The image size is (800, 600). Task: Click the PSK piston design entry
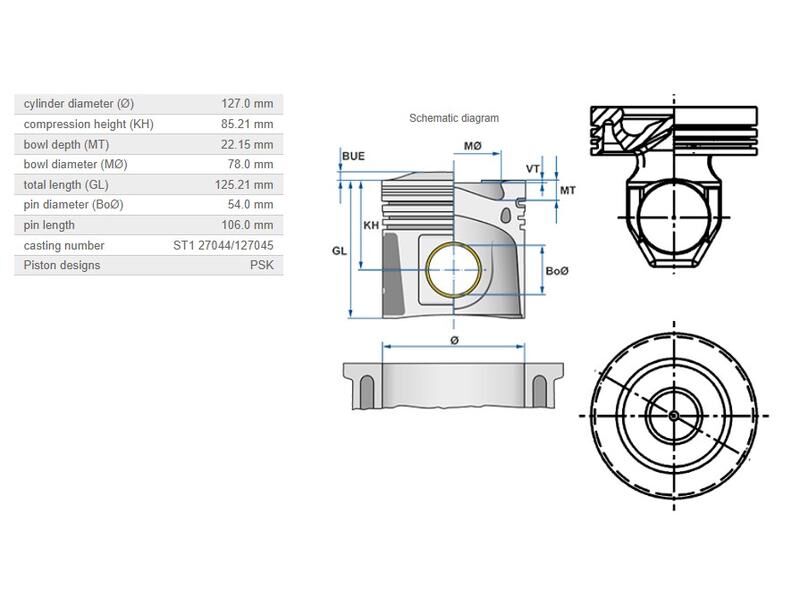(x=263, y=264)
